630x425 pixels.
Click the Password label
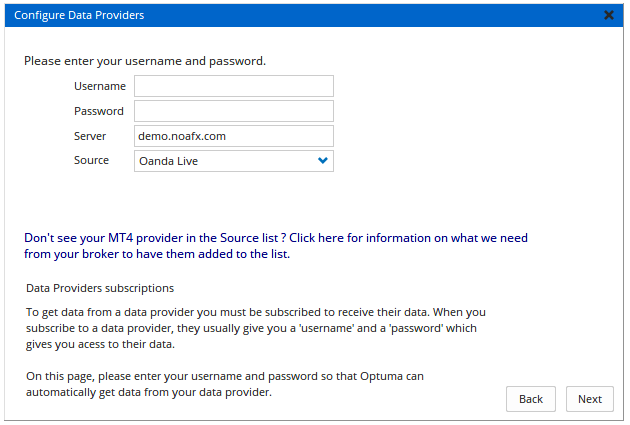[x=98, y=111]
